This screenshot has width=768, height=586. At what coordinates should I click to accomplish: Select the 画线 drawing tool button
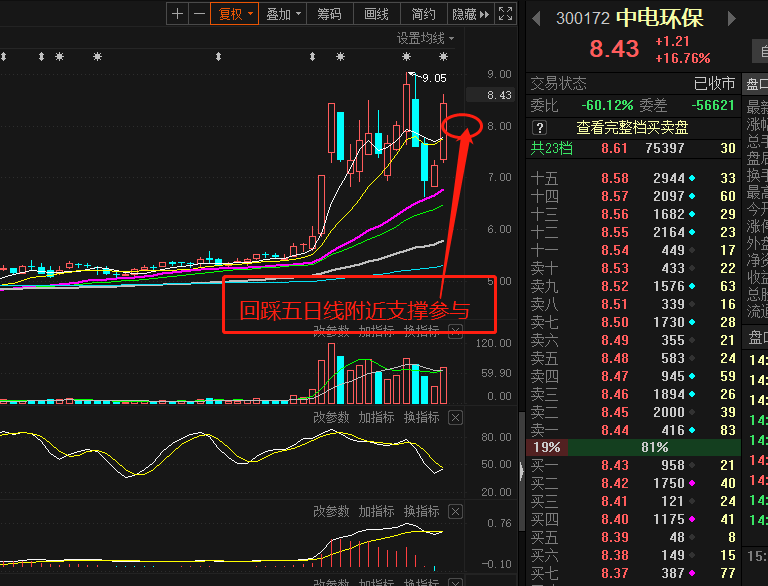click(x=377, y=14)
